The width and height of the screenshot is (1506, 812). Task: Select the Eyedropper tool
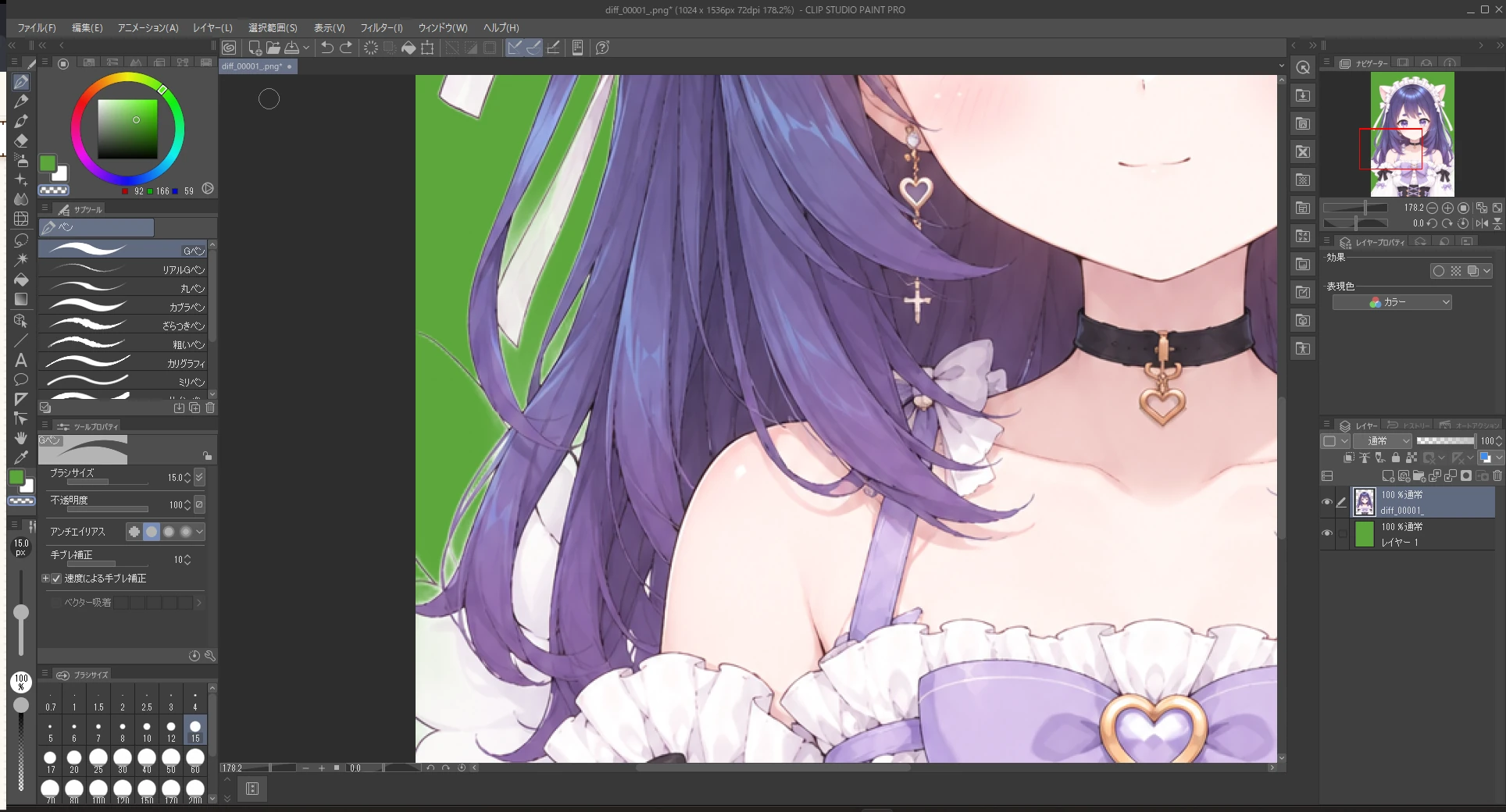(21, 458)
